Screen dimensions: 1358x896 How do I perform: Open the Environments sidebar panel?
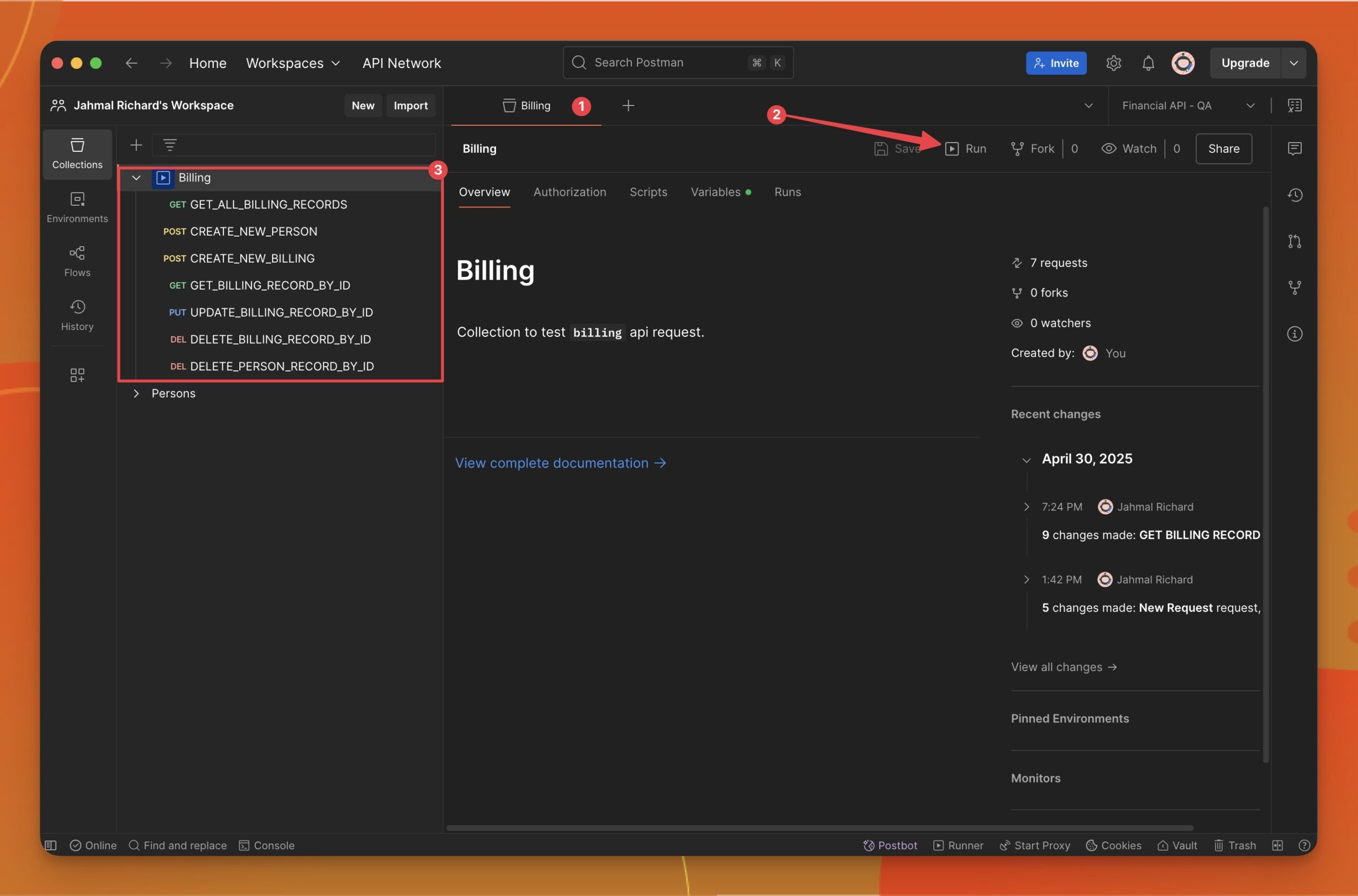click(x=77, y=207)
